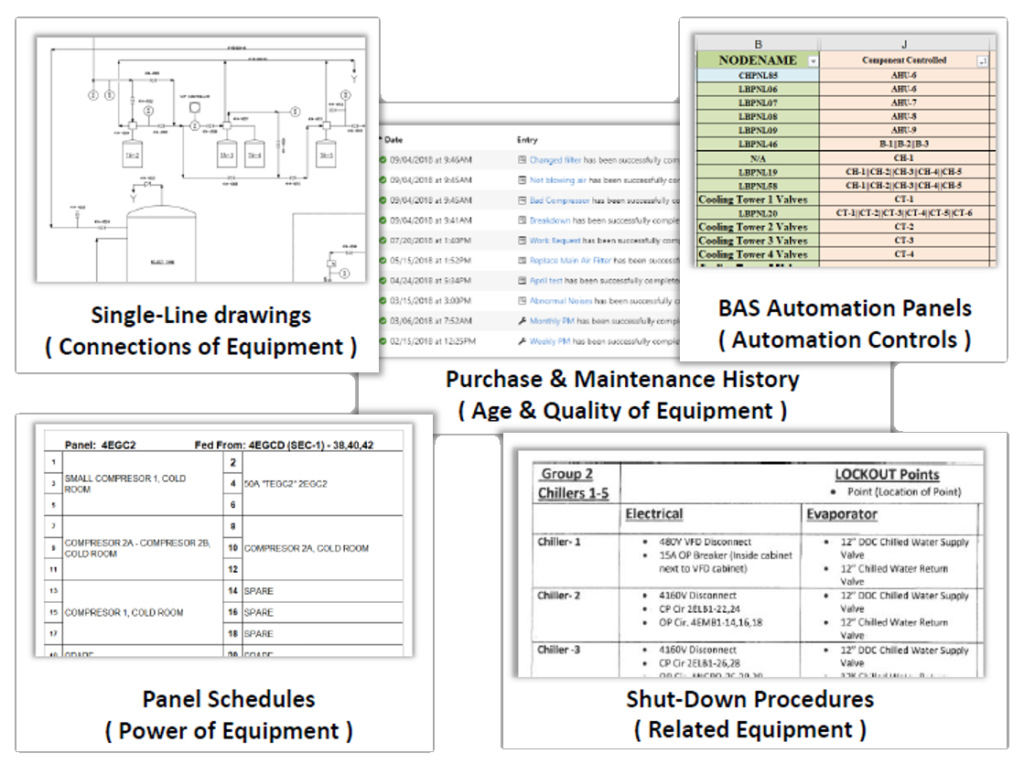Click the 'LOCKOUT Points' heading

pos(887,475)
